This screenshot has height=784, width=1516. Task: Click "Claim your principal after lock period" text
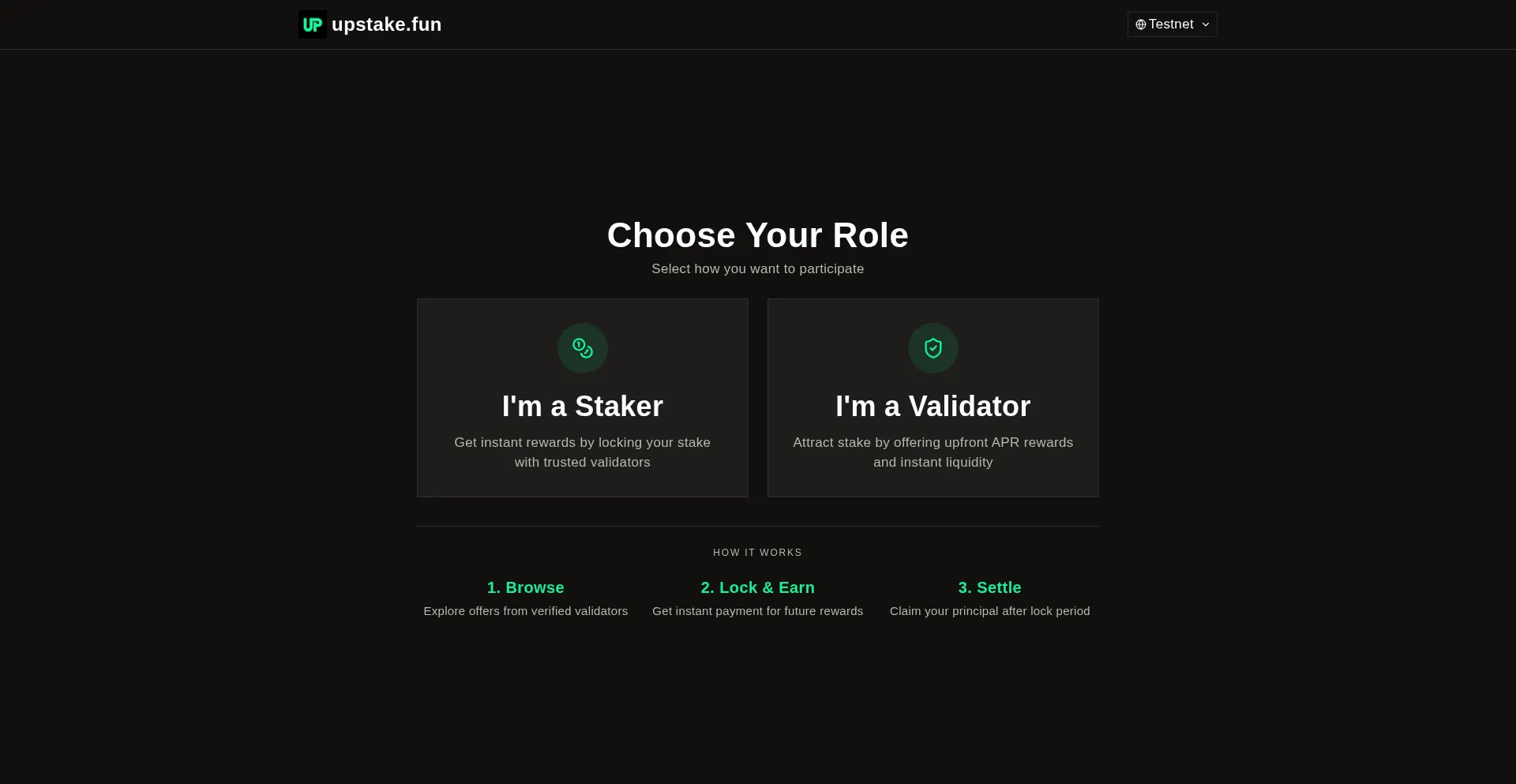(x=989, y=611)
